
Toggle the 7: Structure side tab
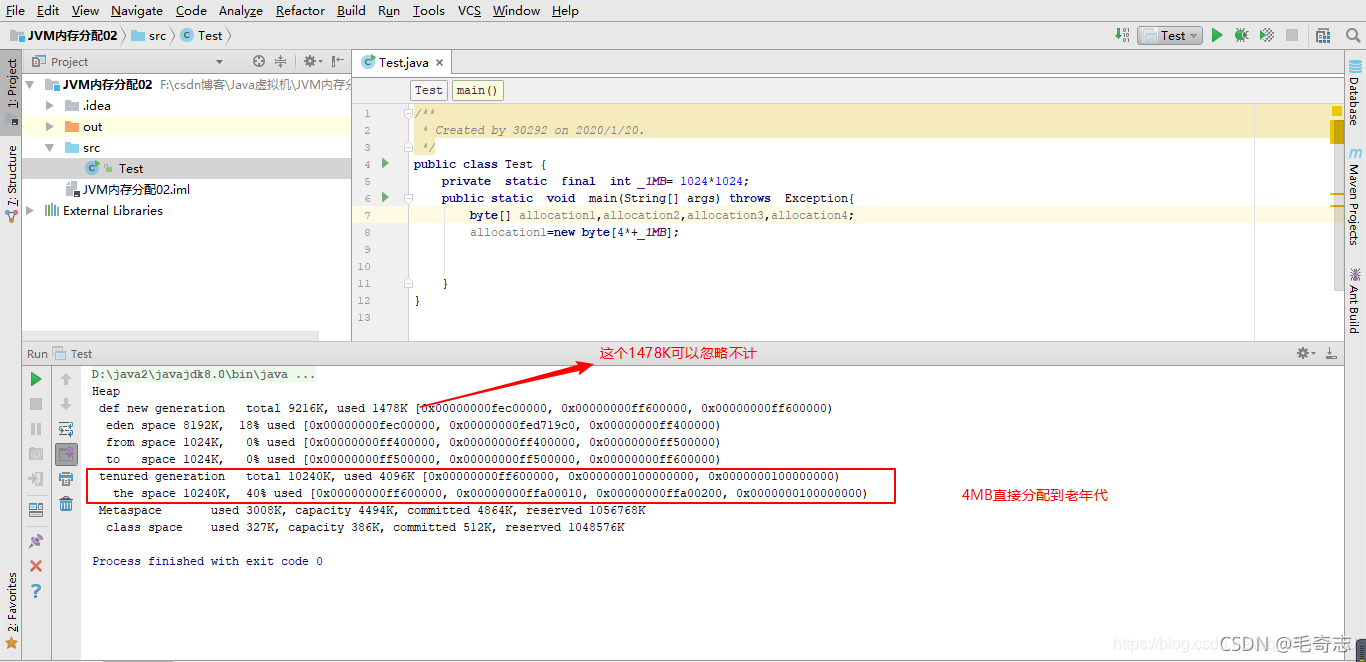click(x=12, y=183)
